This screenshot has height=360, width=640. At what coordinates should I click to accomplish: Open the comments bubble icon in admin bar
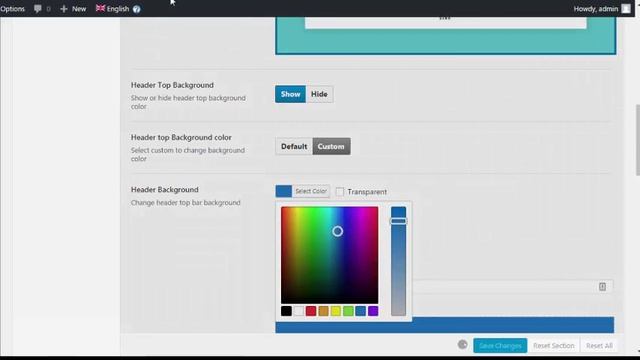38,9
